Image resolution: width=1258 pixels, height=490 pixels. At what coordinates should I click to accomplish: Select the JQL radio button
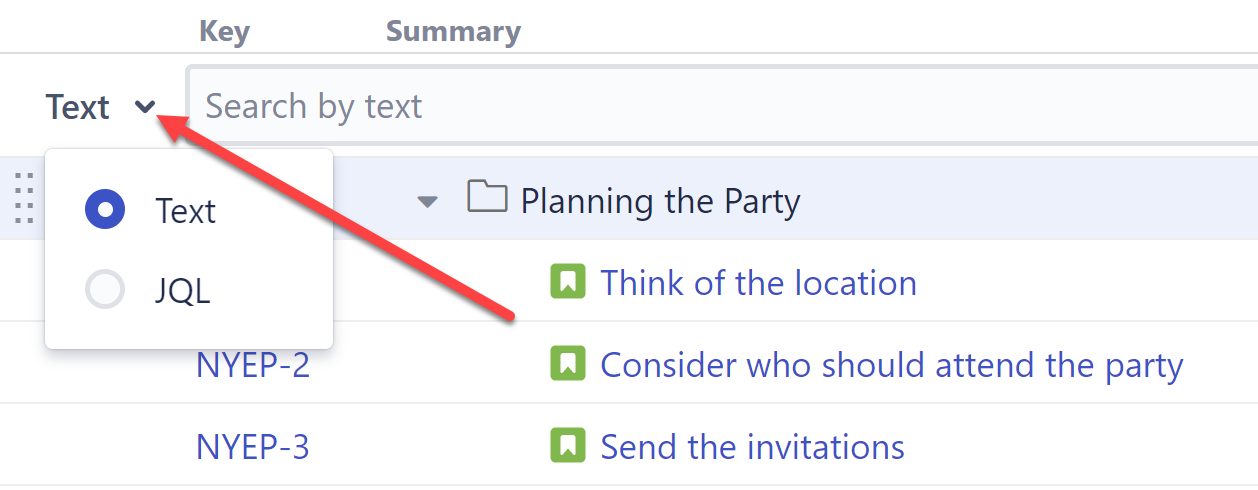(105, 290)
